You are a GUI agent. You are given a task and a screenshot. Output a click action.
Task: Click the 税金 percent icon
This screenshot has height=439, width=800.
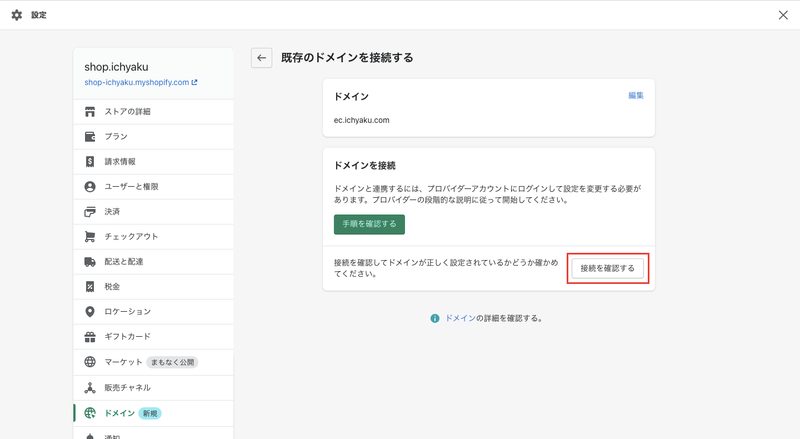tap(90, 286)
